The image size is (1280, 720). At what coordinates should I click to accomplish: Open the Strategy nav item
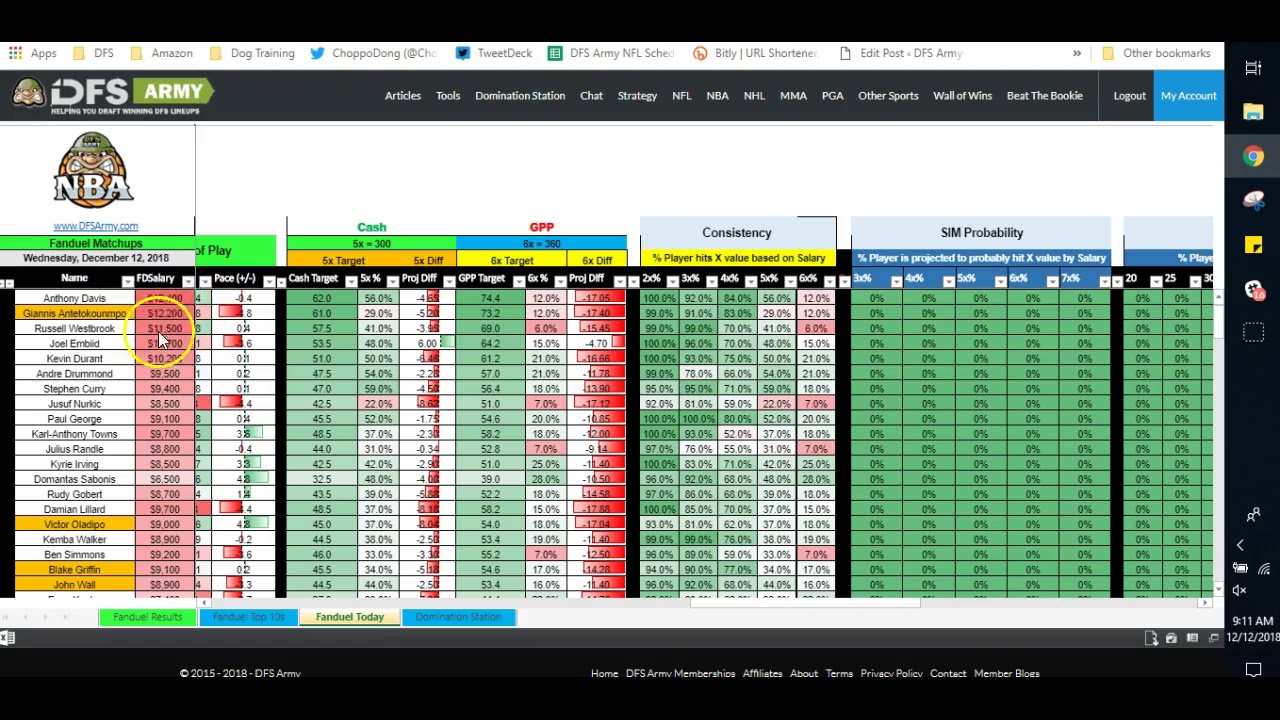pyautogui.click(x=637, y=95)
